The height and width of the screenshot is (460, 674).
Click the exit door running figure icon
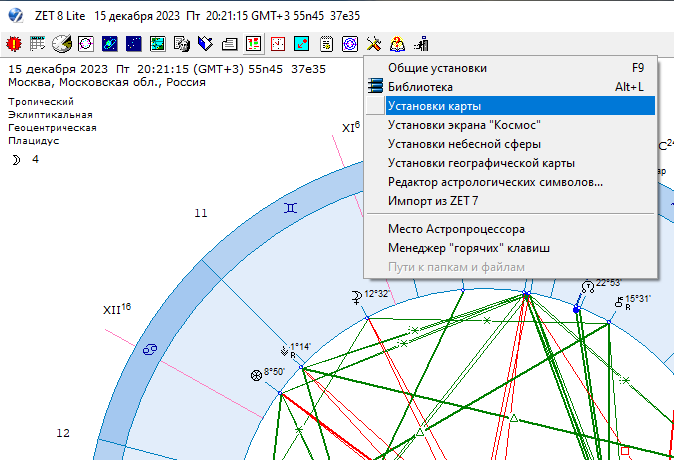tap(421, 44)
